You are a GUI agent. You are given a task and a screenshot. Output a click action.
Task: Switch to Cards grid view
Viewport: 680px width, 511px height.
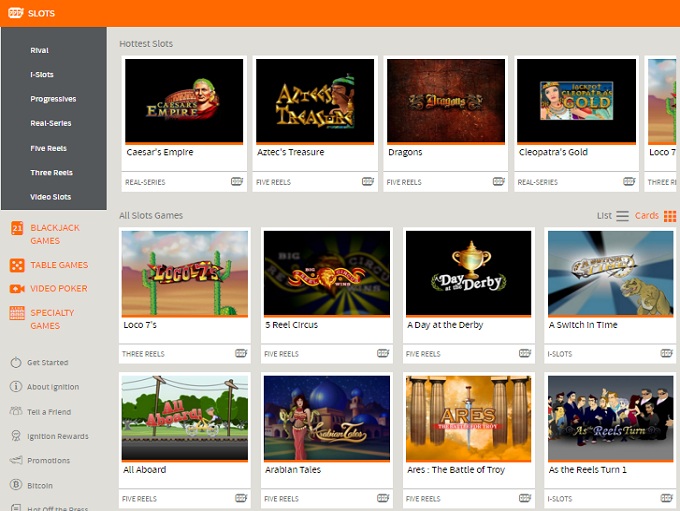pos(655,216)
